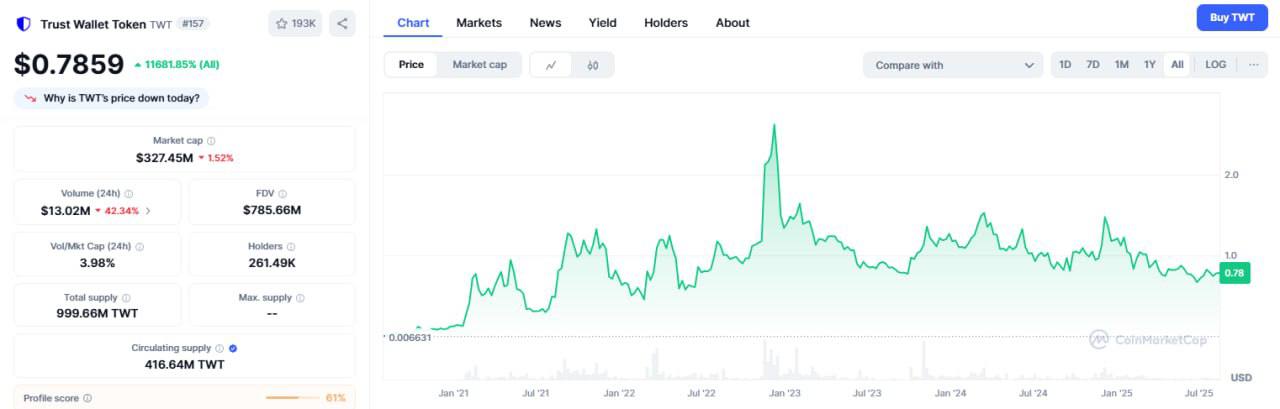Expand volume details arrow next to 42.34%
This screenshot has width=1280, height=409.
coord(149,211)
